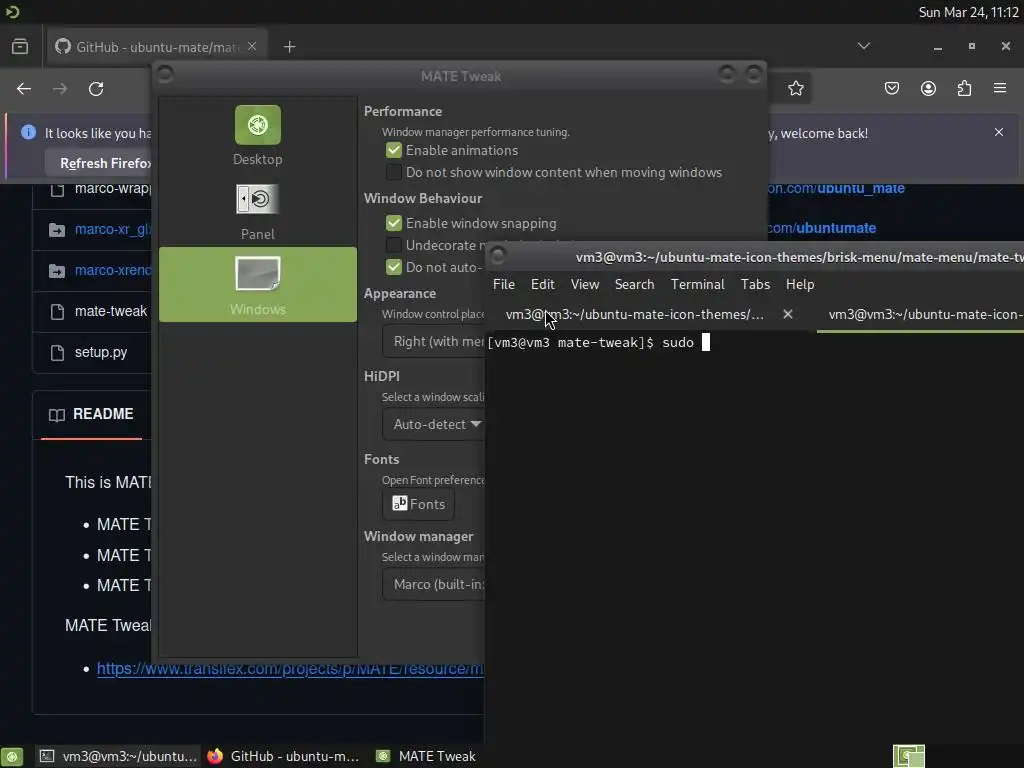The image size is (1024, 768).
Task: Toggle Enable animations checkbox
Action: coord(394,150)
